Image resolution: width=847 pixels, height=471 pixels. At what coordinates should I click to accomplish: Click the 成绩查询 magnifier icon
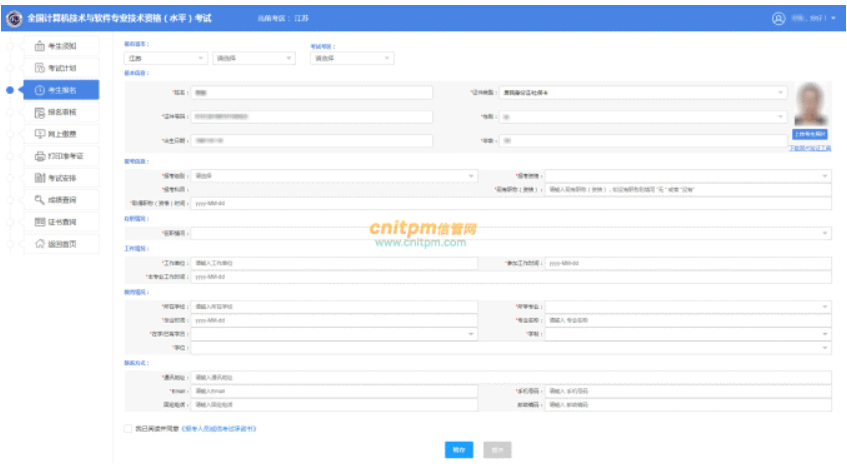pos(40,200)
